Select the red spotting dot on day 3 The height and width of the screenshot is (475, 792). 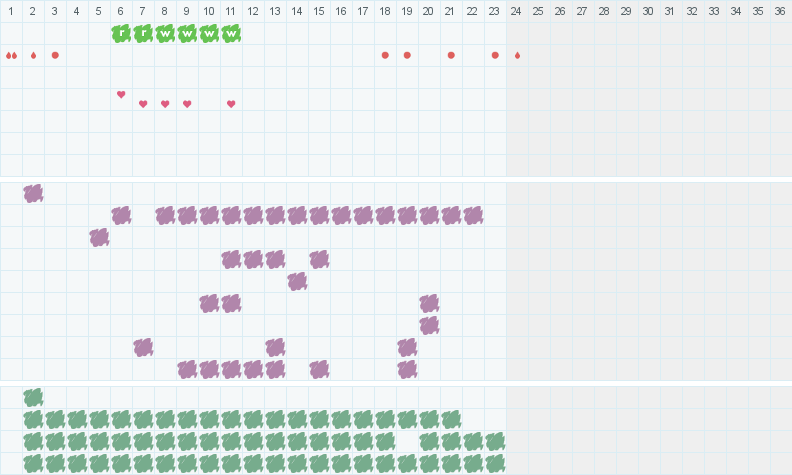pyautogui.click(x=56, y=55)
